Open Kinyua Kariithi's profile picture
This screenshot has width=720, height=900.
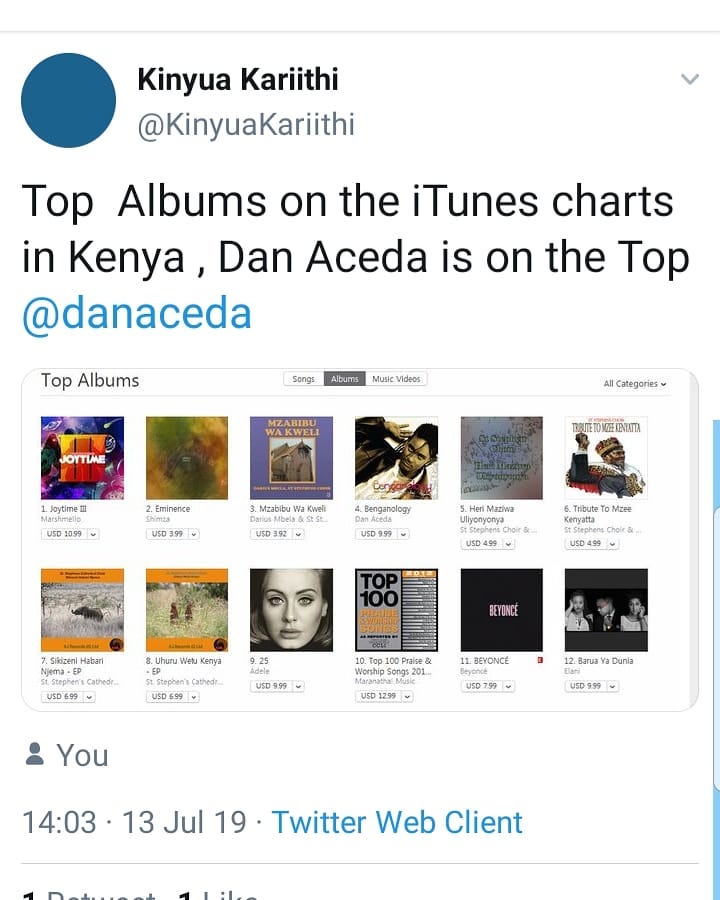[x=68, y=100]
